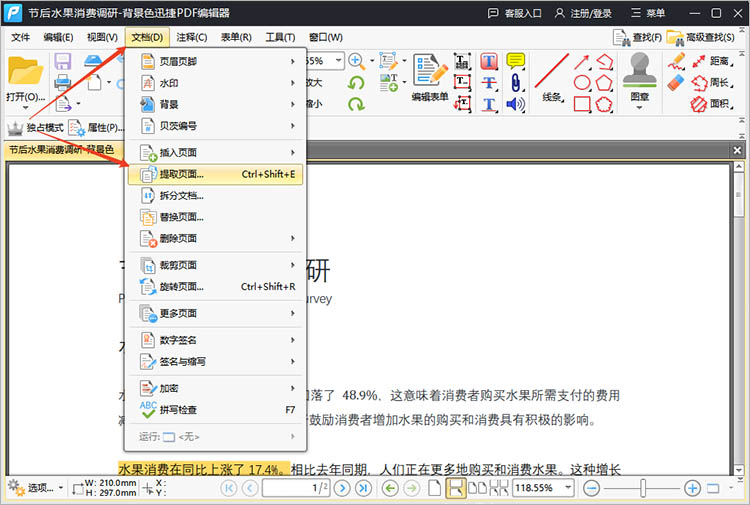Click the scanner icon in toolbar
Image resolution: width=750 pixels, height=505 pixels.
(x=94, y=61)
